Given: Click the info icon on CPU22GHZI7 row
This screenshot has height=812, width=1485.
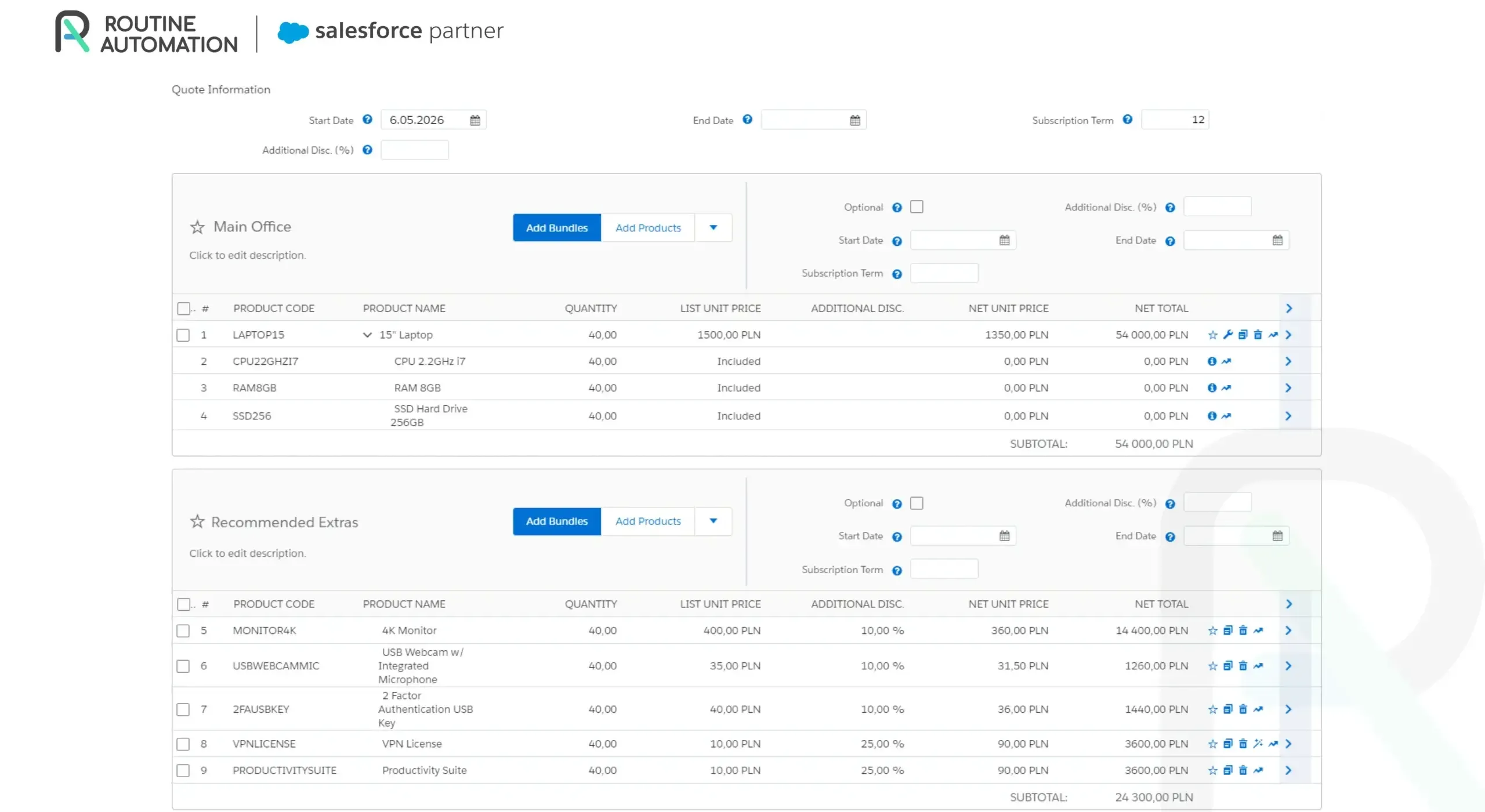Looking at the screenshot, I should 1212,361.
